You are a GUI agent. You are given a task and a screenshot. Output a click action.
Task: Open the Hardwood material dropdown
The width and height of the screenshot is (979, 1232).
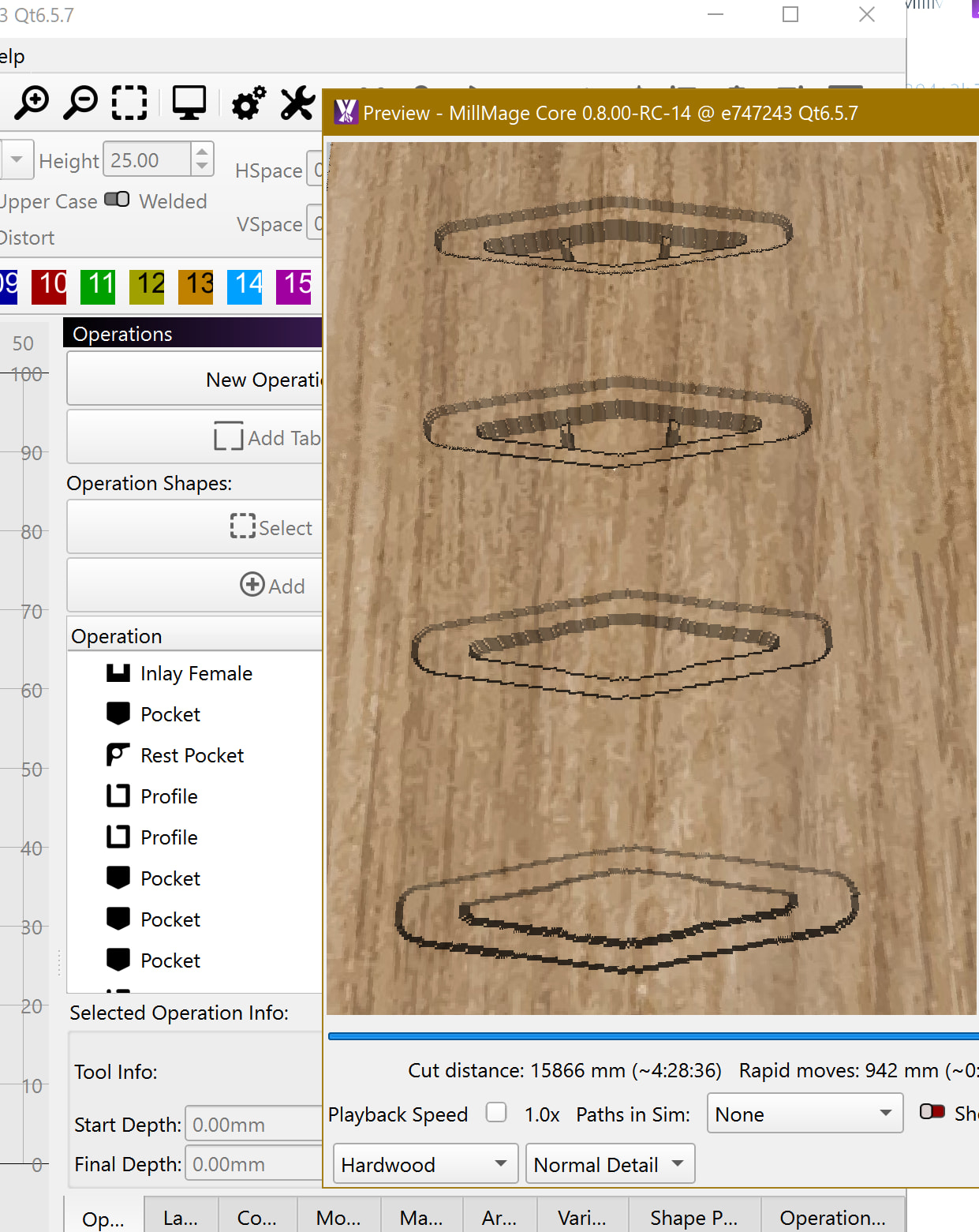click(424, 1164)
